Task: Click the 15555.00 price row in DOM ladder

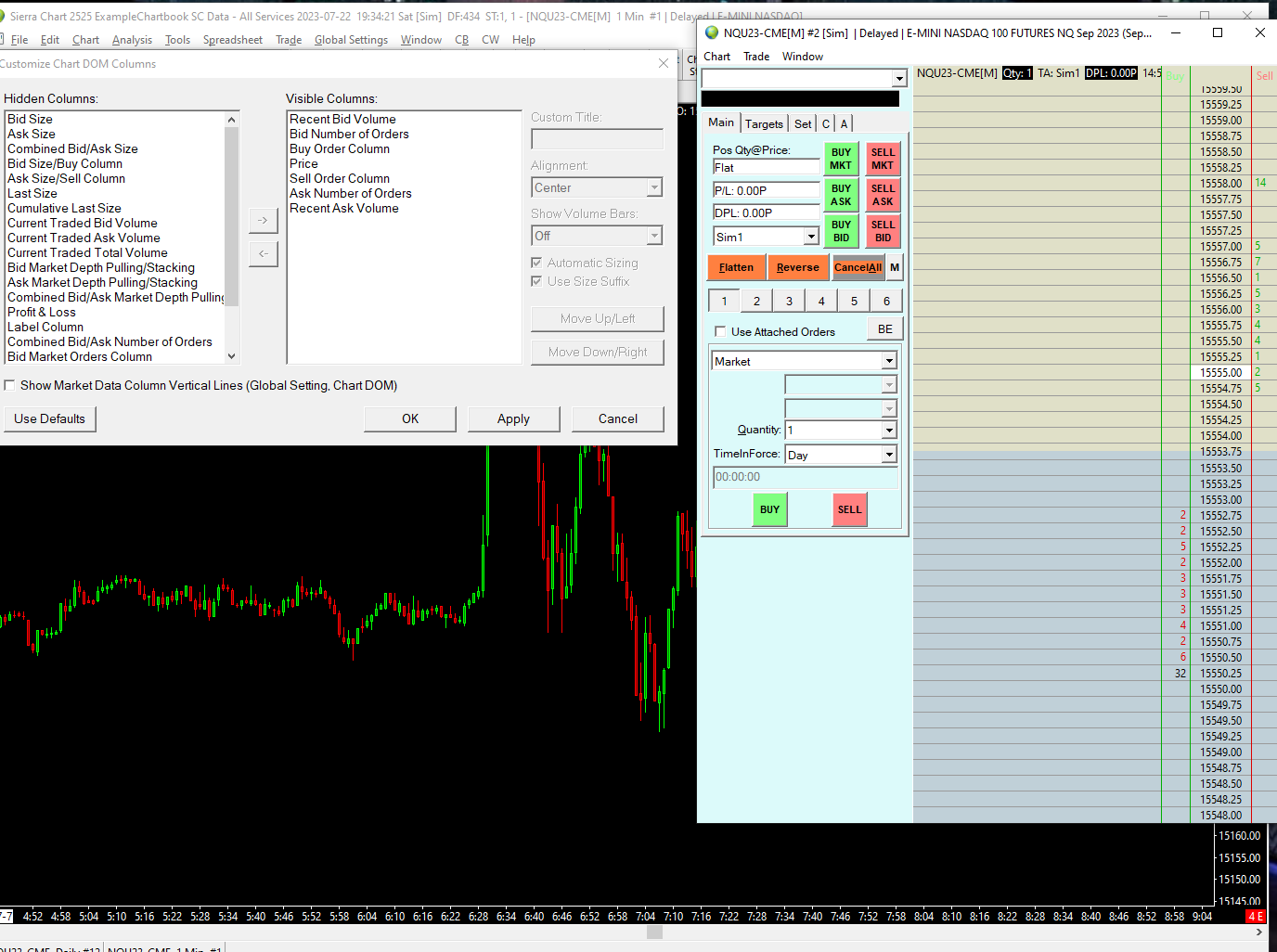Action: [1220, 372]
